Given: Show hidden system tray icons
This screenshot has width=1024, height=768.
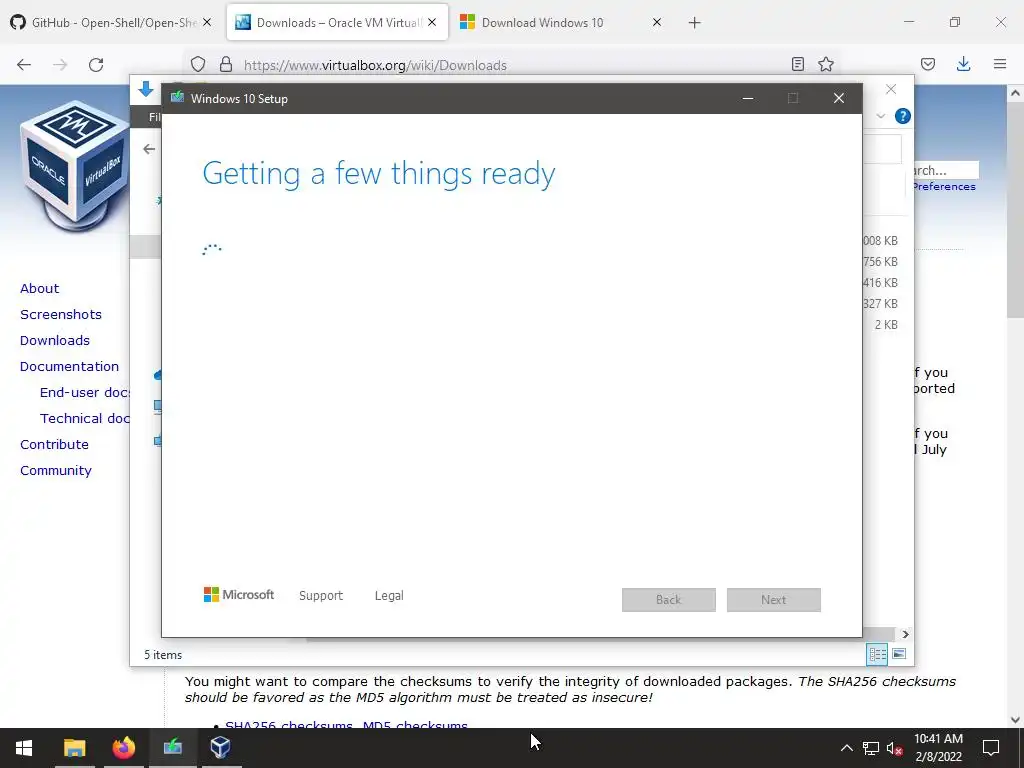Looking at the screenshot, I should coord(846,748).
